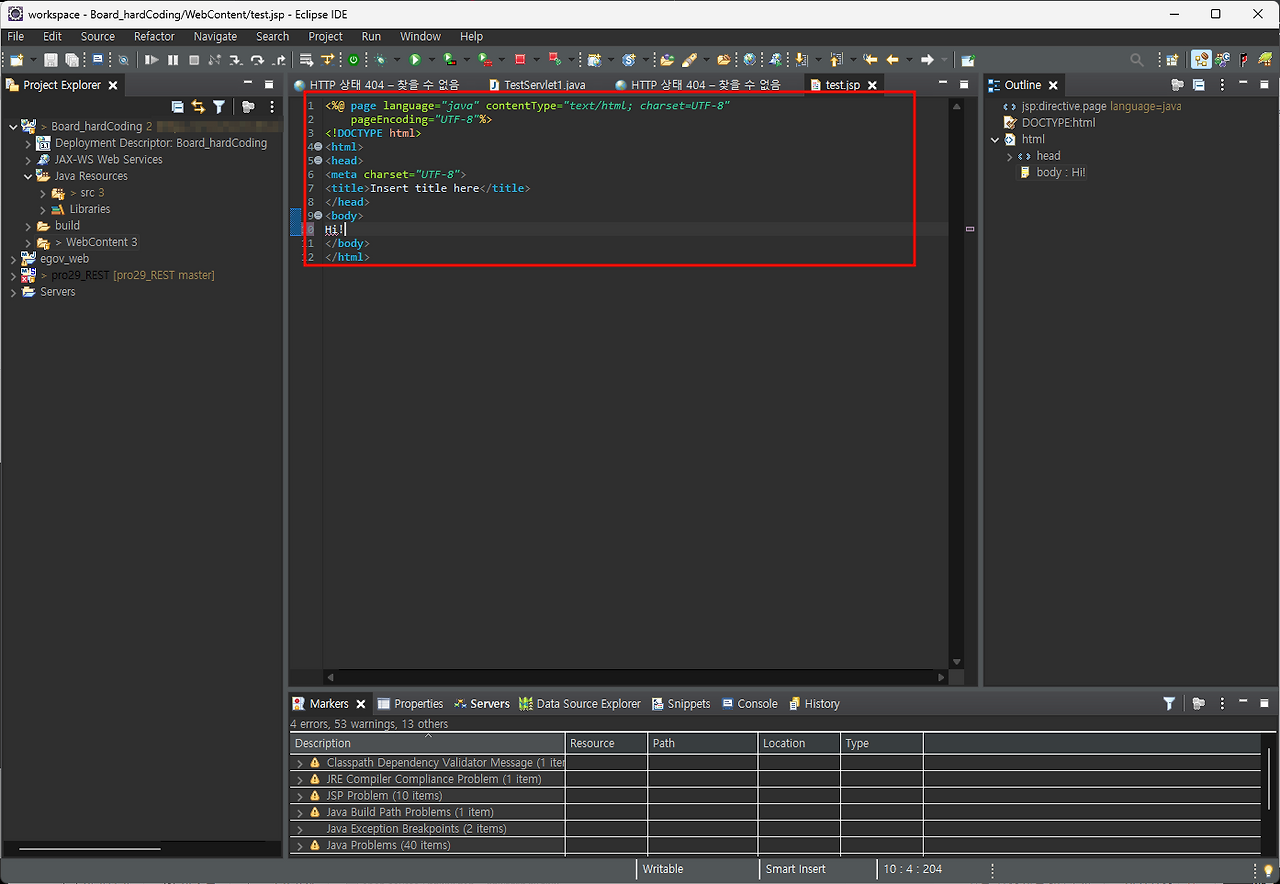This screenshot has width=1280, height=884.
Task: Expand the JSP Problem (10 items) group
Action: click(299, 796)
